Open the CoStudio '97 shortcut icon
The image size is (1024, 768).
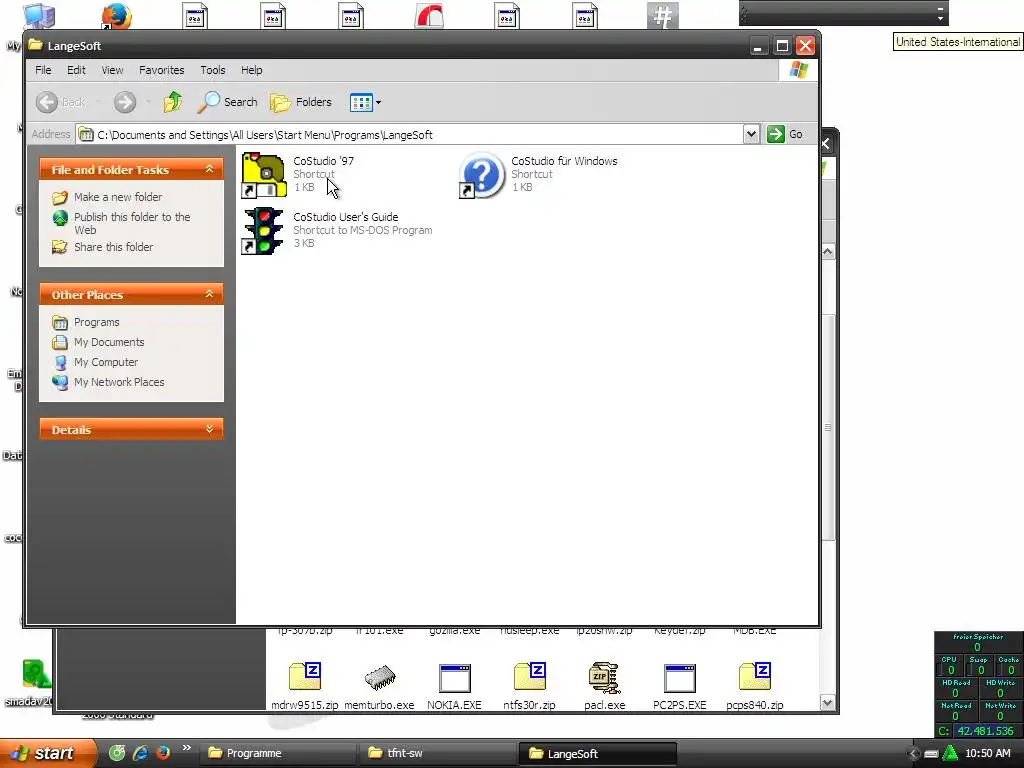pos(263,175)
